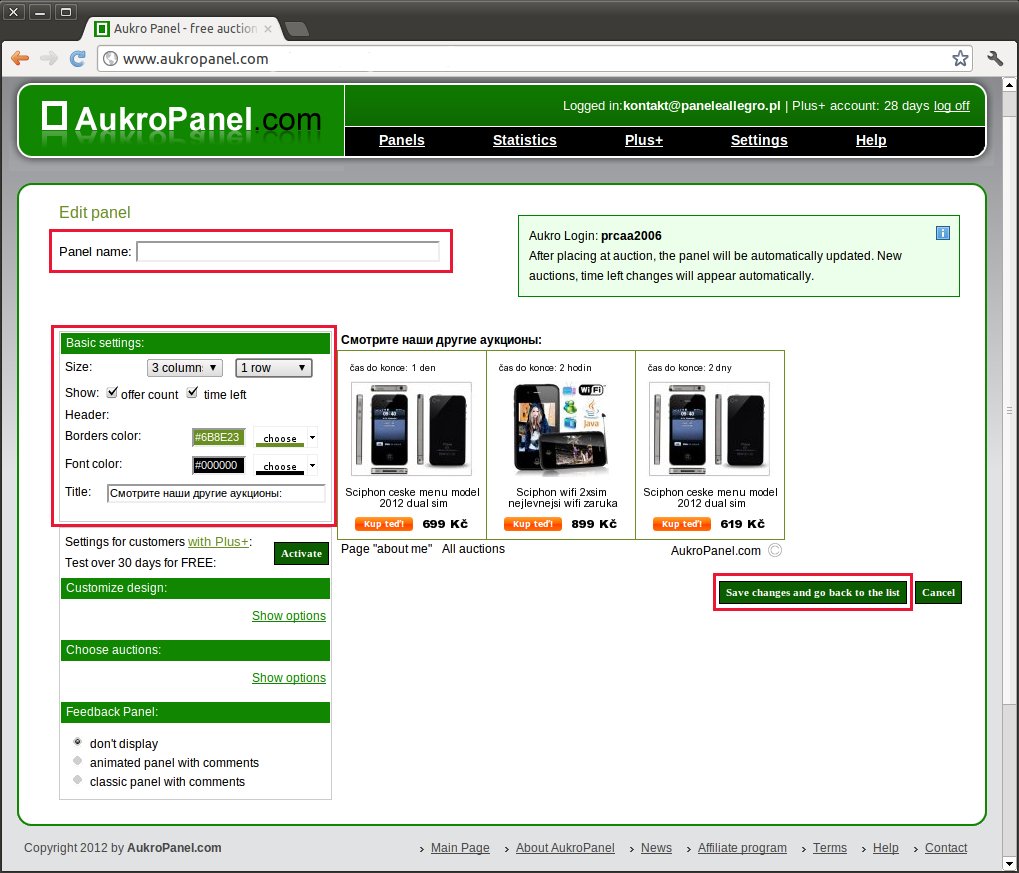Viewport: 1019px width, 873px height.
Task: Open the Affiliate program footer link
Action: (742, 848)
